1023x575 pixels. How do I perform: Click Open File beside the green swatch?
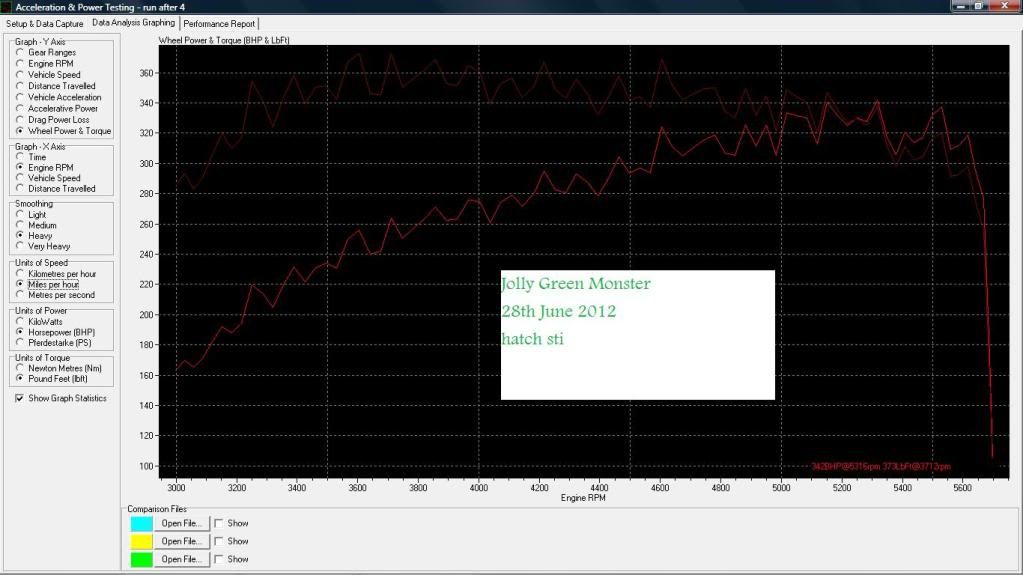coord(181,559)
